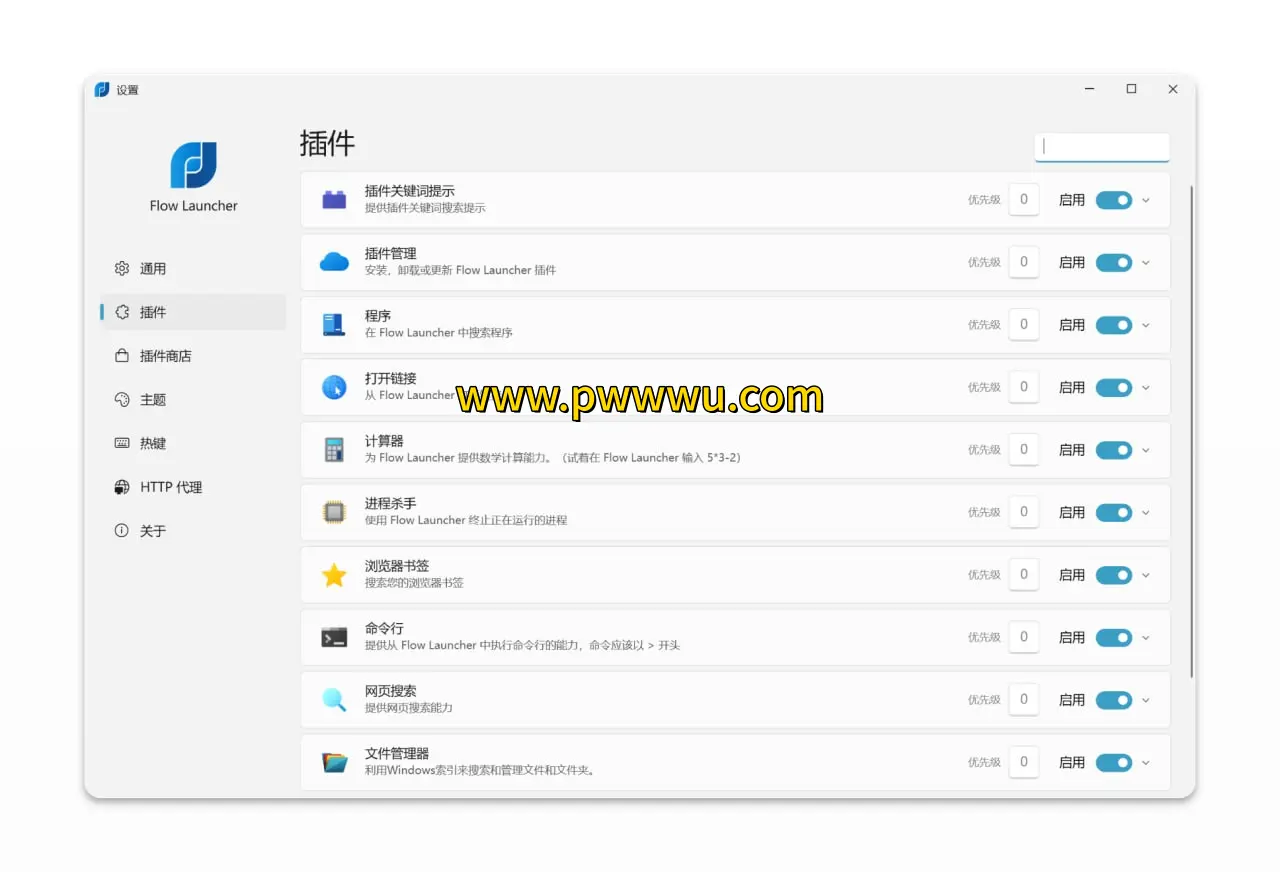
Task: Open the 关于 page
Action: [x=153, y=531]
